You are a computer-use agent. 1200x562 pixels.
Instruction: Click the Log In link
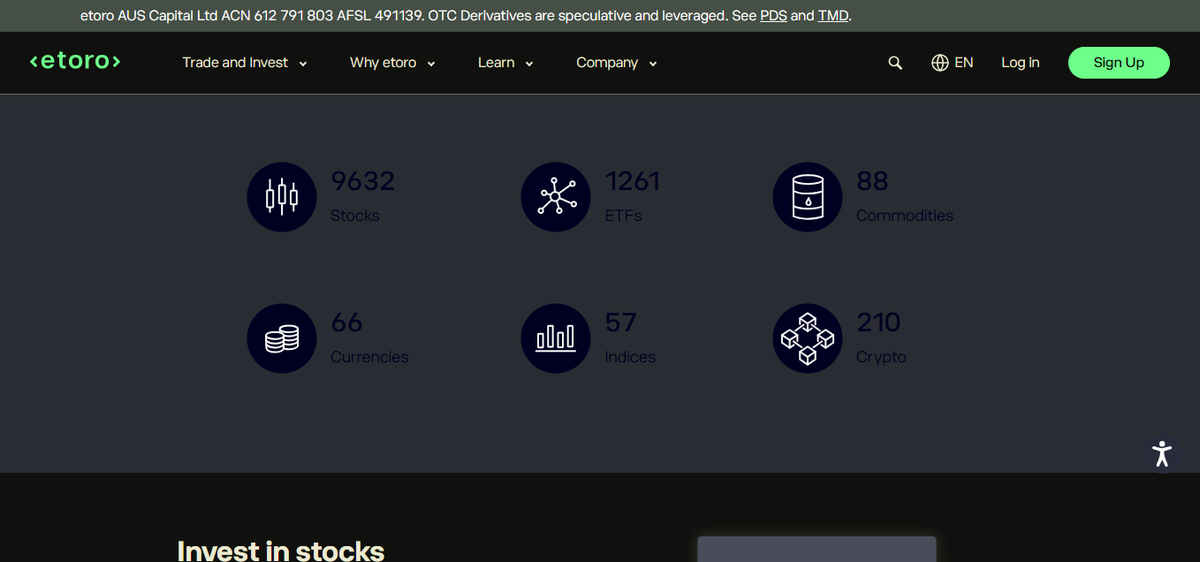(x=1020, y=62)
